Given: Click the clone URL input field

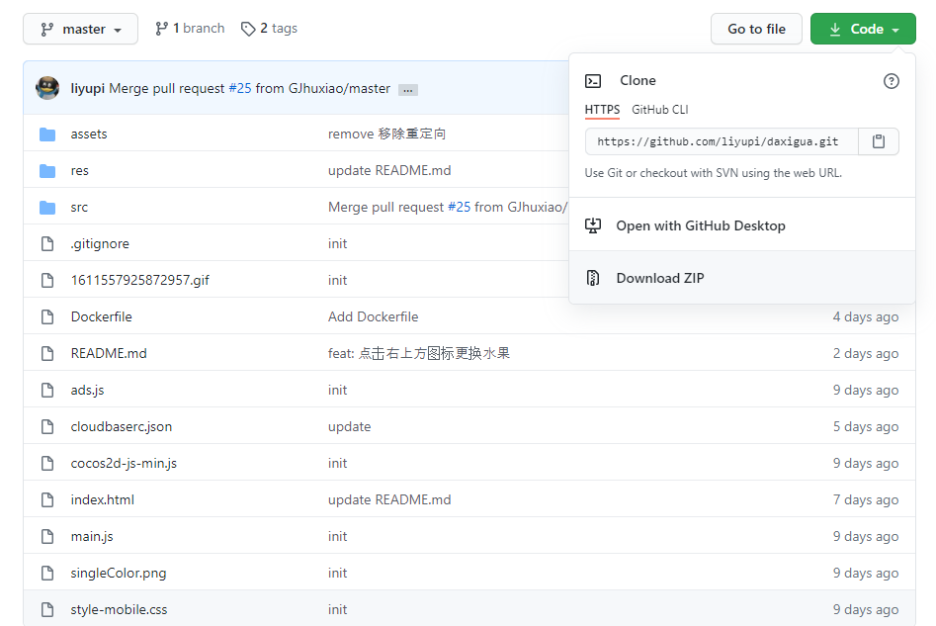Looking at the screenshot, I should 722,142.
